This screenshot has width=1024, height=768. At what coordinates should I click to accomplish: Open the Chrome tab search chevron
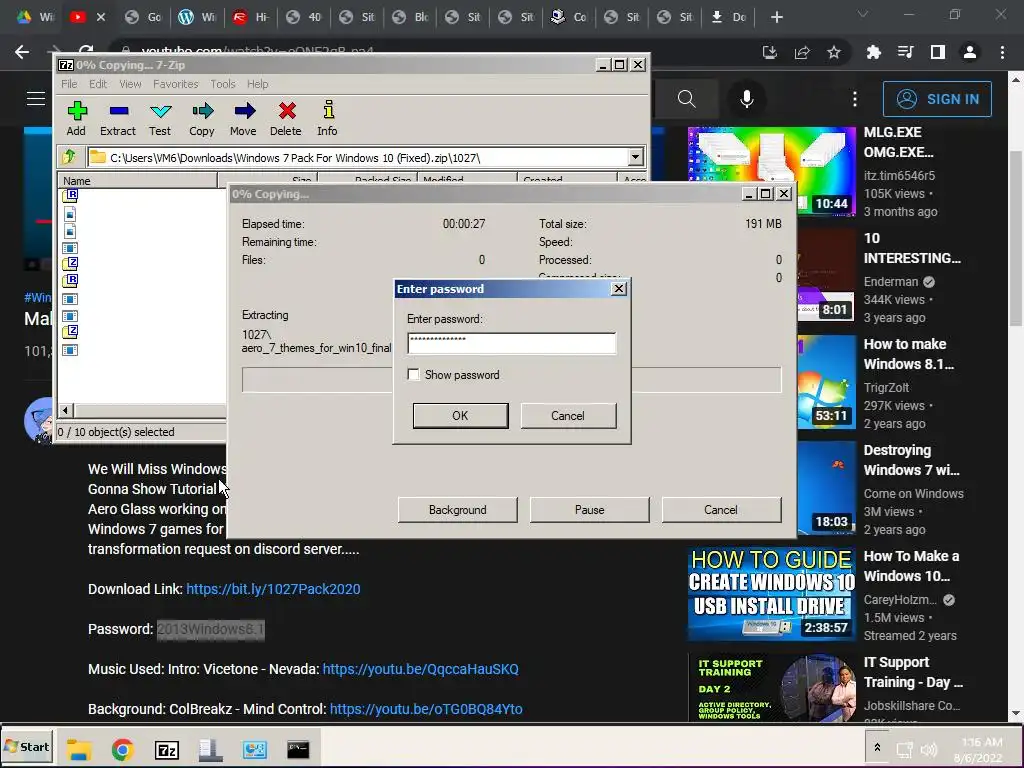coord(863,14)
